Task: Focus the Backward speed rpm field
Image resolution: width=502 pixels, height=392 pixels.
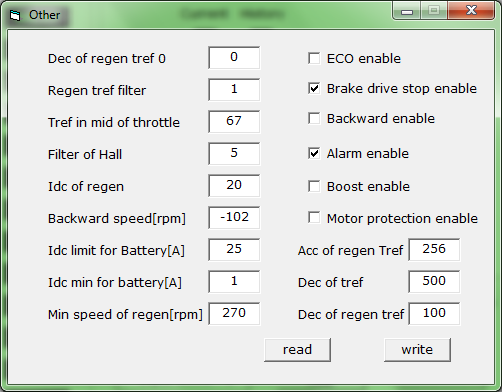Action: point(234,218)
